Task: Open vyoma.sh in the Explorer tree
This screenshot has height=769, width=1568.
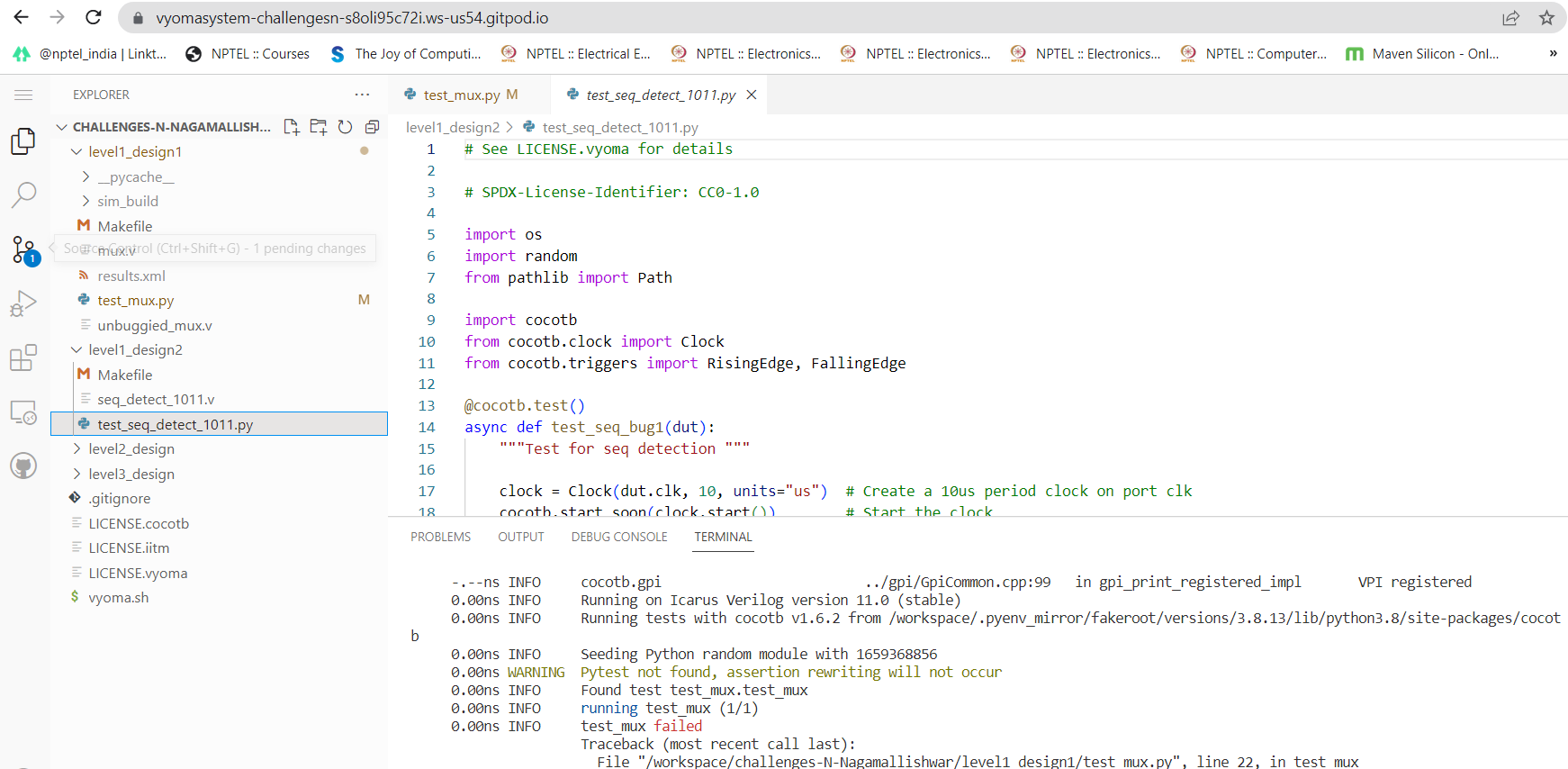Action: [119, 598]
